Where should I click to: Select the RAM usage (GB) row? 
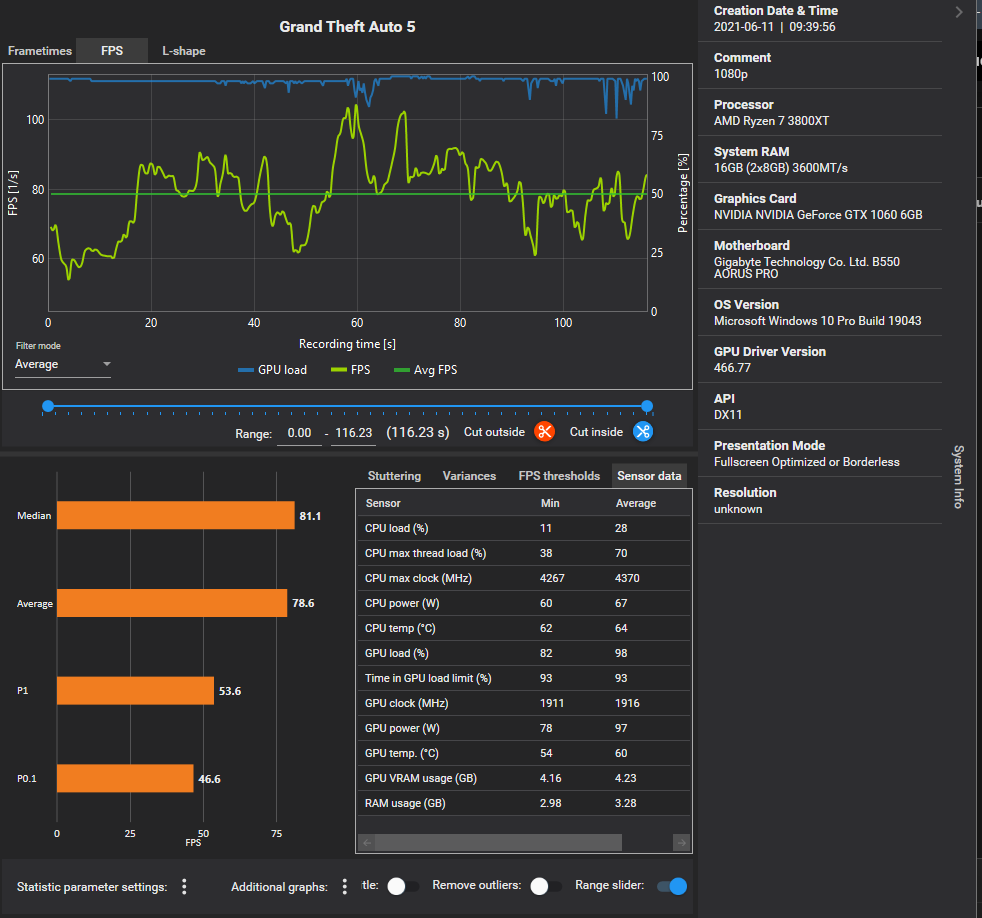pos(524,803)
